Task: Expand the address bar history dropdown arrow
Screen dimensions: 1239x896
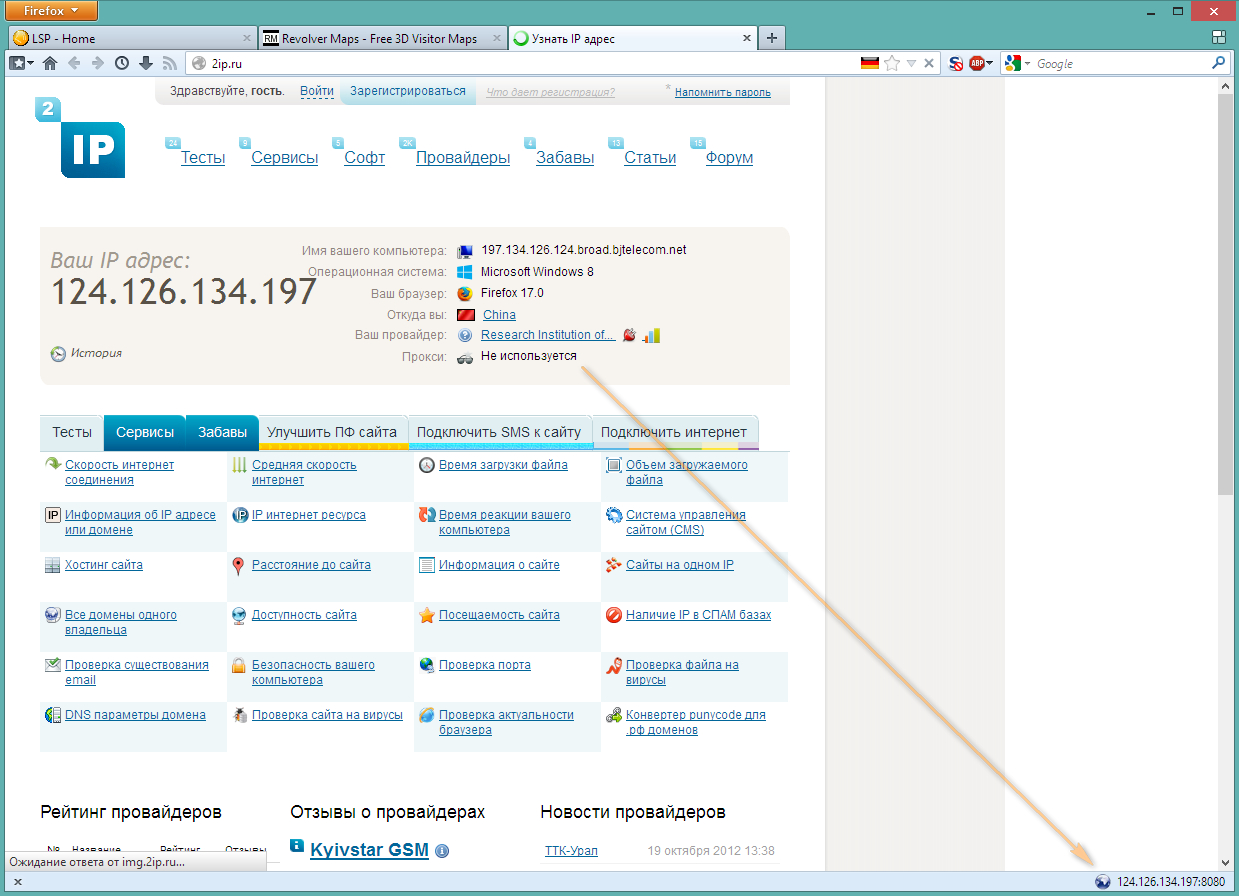Action: tap(911, 63)
